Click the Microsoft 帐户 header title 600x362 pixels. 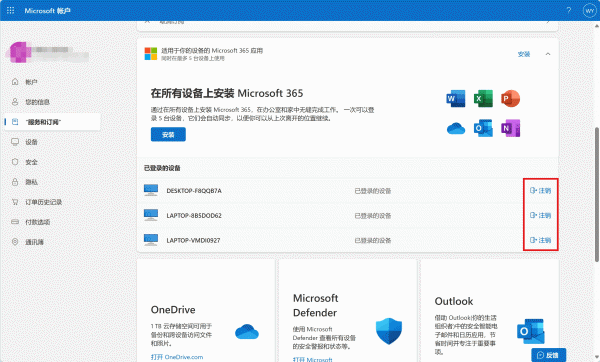point(47,11)
